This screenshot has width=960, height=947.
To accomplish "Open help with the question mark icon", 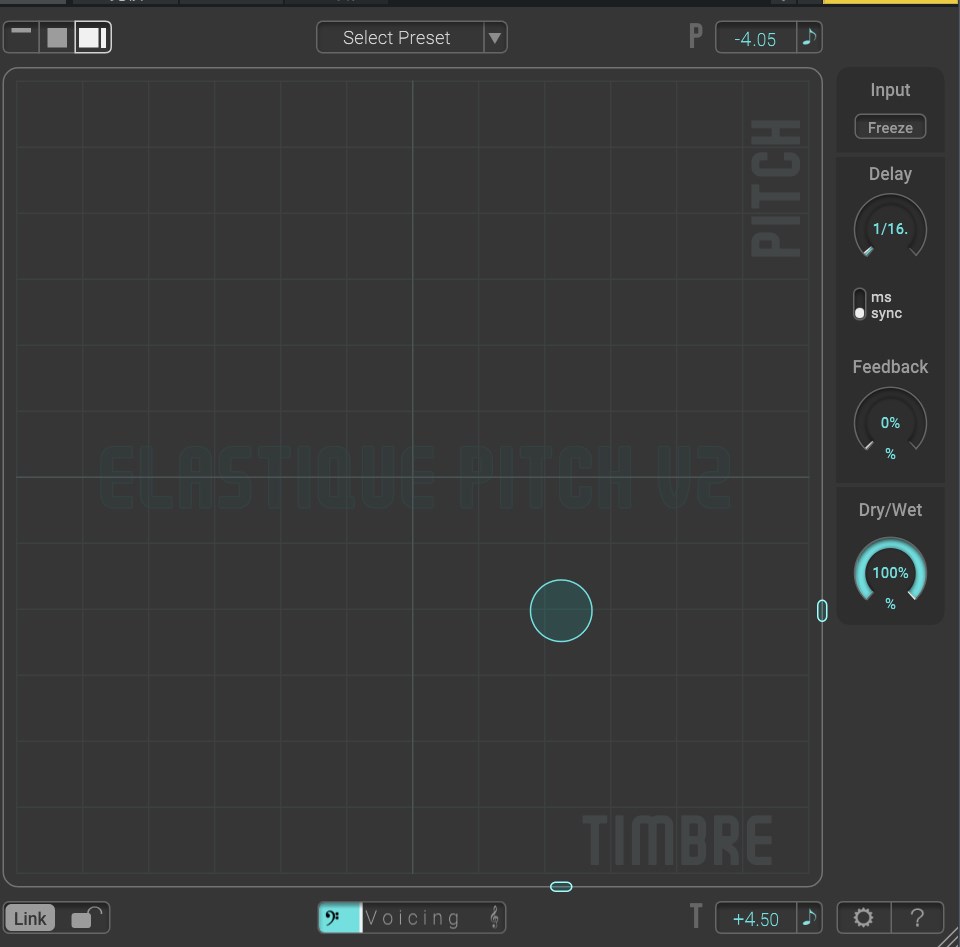I will (x=916, y=917).
